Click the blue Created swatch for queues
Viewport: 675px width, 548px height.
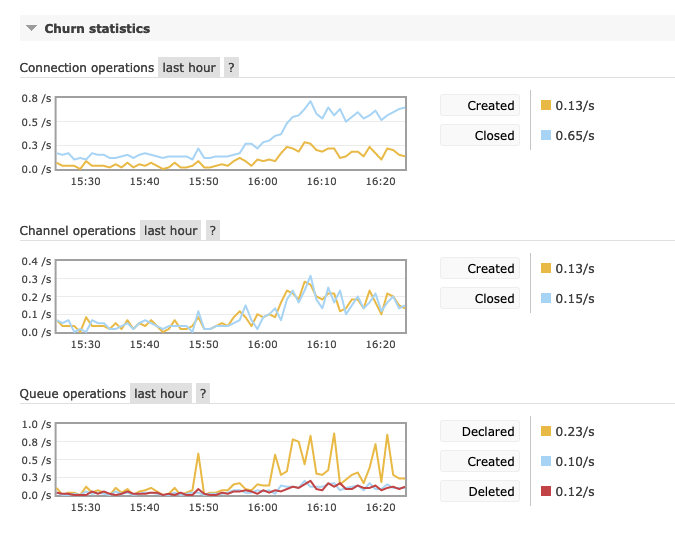pyautogui.click(x=546, y=461)
